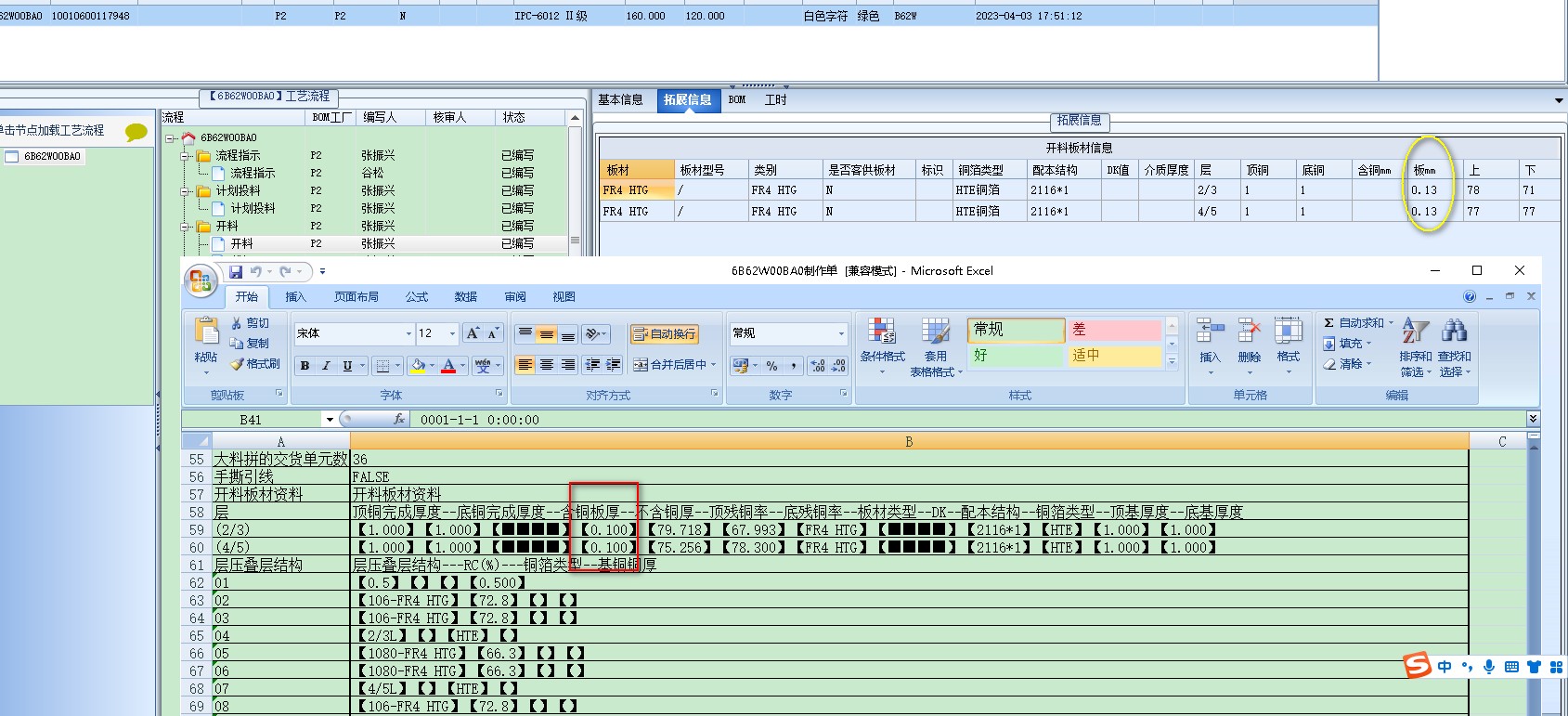Open the font name 宋体 dropdown
Viewport: 1568px width, 716px height.
408,333
